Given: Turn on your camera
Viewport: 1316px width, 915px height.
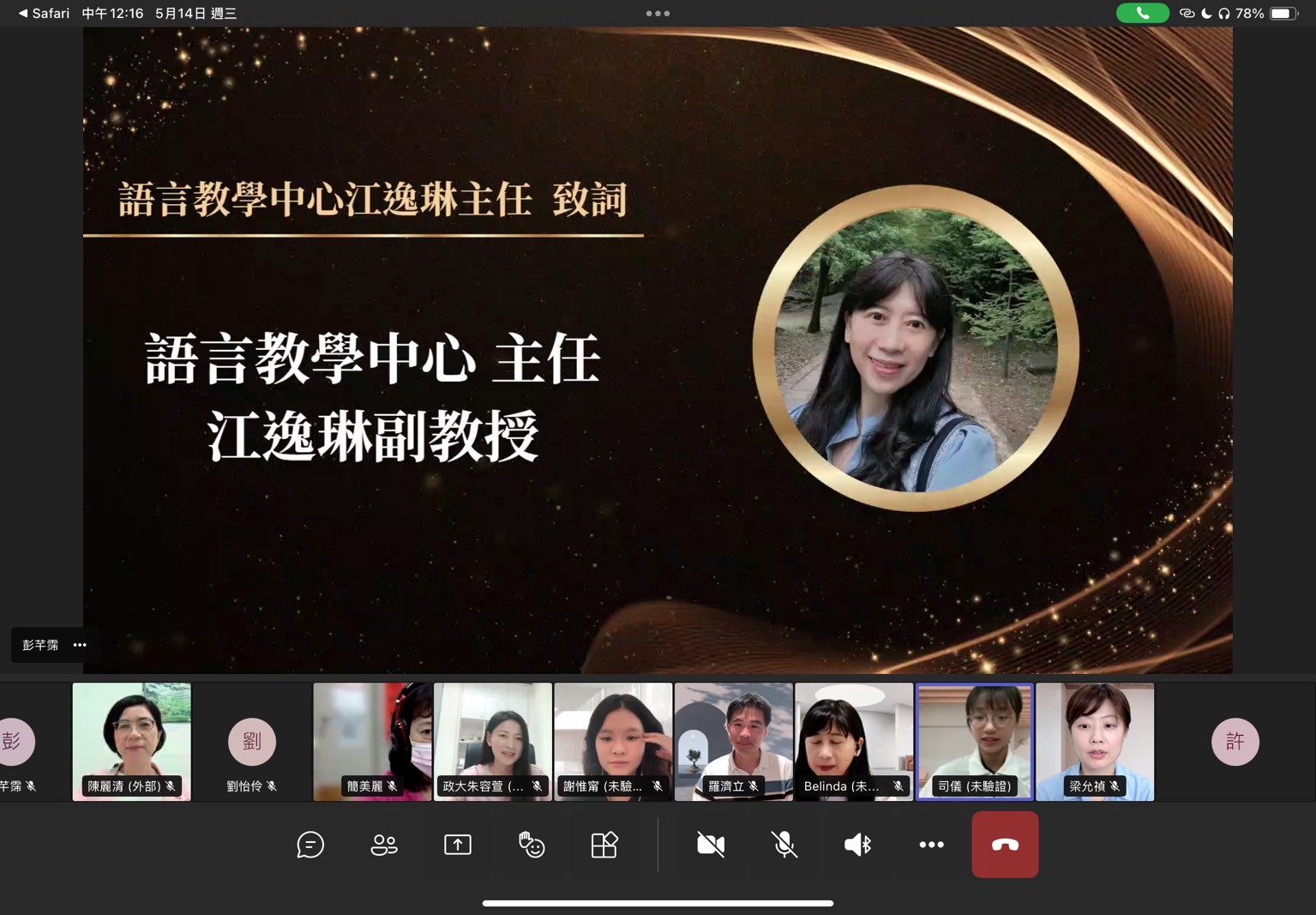Looking at the screenshot, I should (711, 845).
